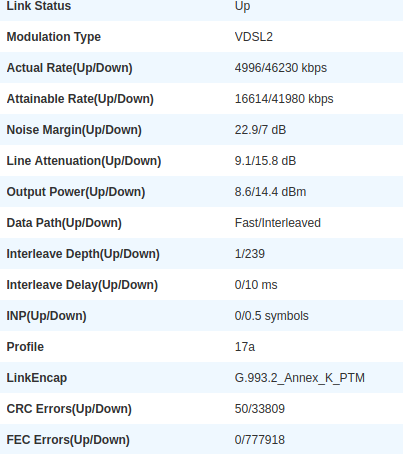Select the 8.6/14.4 dBm value

pos(270,192)
